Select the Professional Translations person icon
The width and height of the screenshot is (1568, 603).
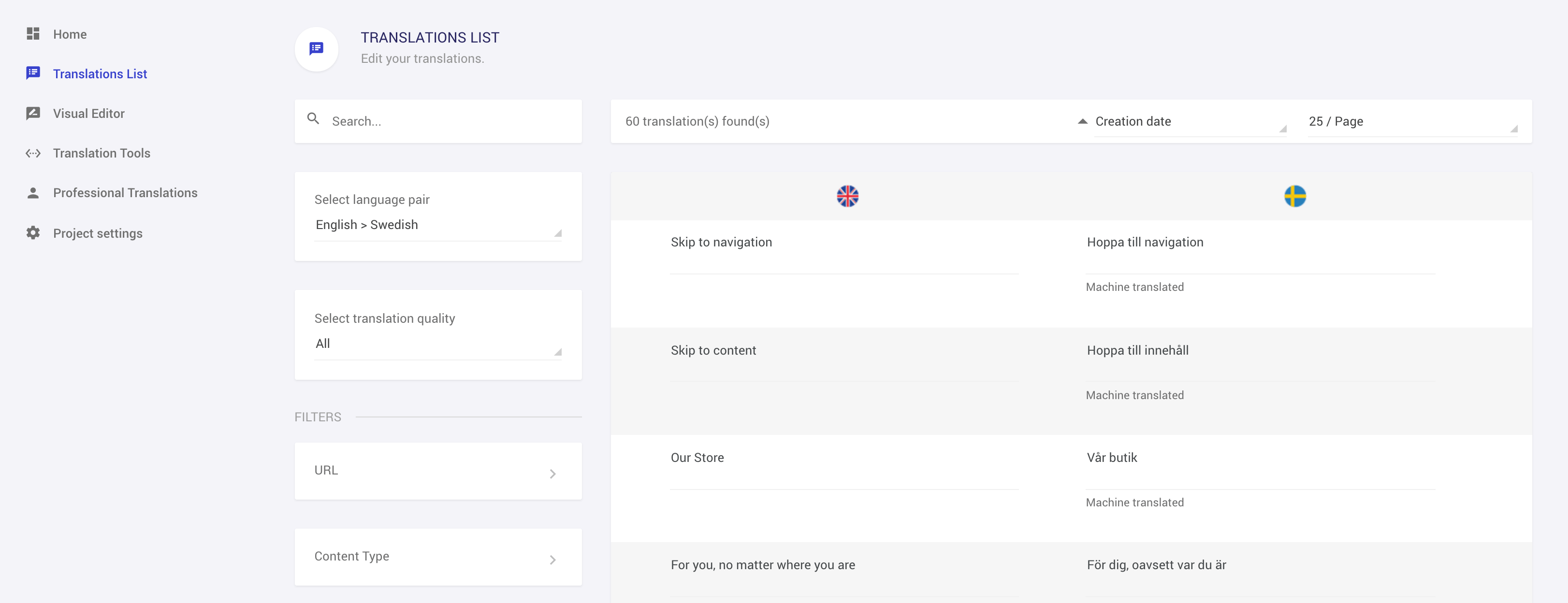tap(33, 192)
